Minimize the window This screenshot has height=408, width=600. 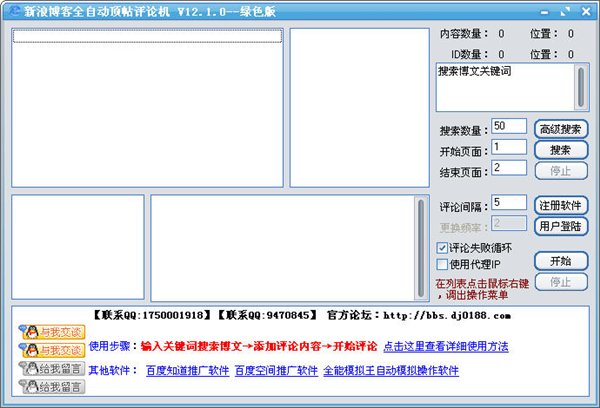544,12
